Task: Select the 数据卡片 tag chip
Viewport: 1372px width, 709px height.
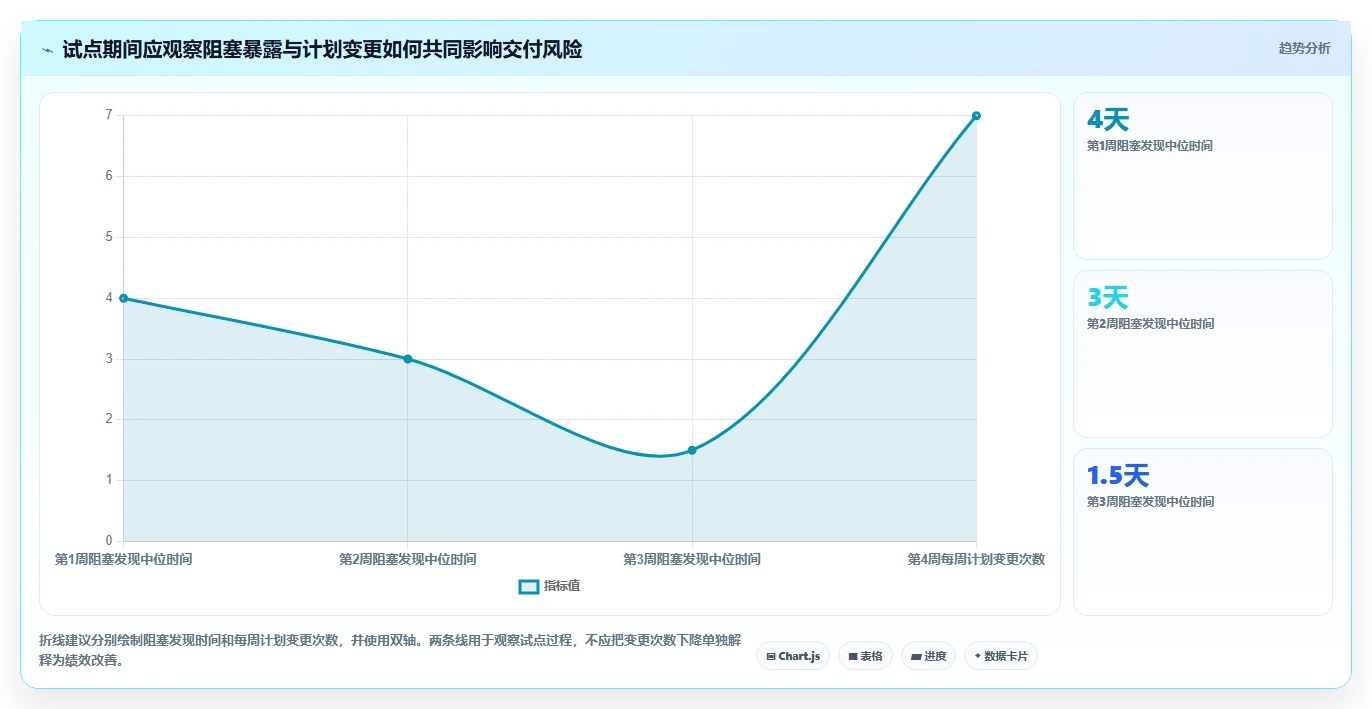Action: pos(1001,656)
